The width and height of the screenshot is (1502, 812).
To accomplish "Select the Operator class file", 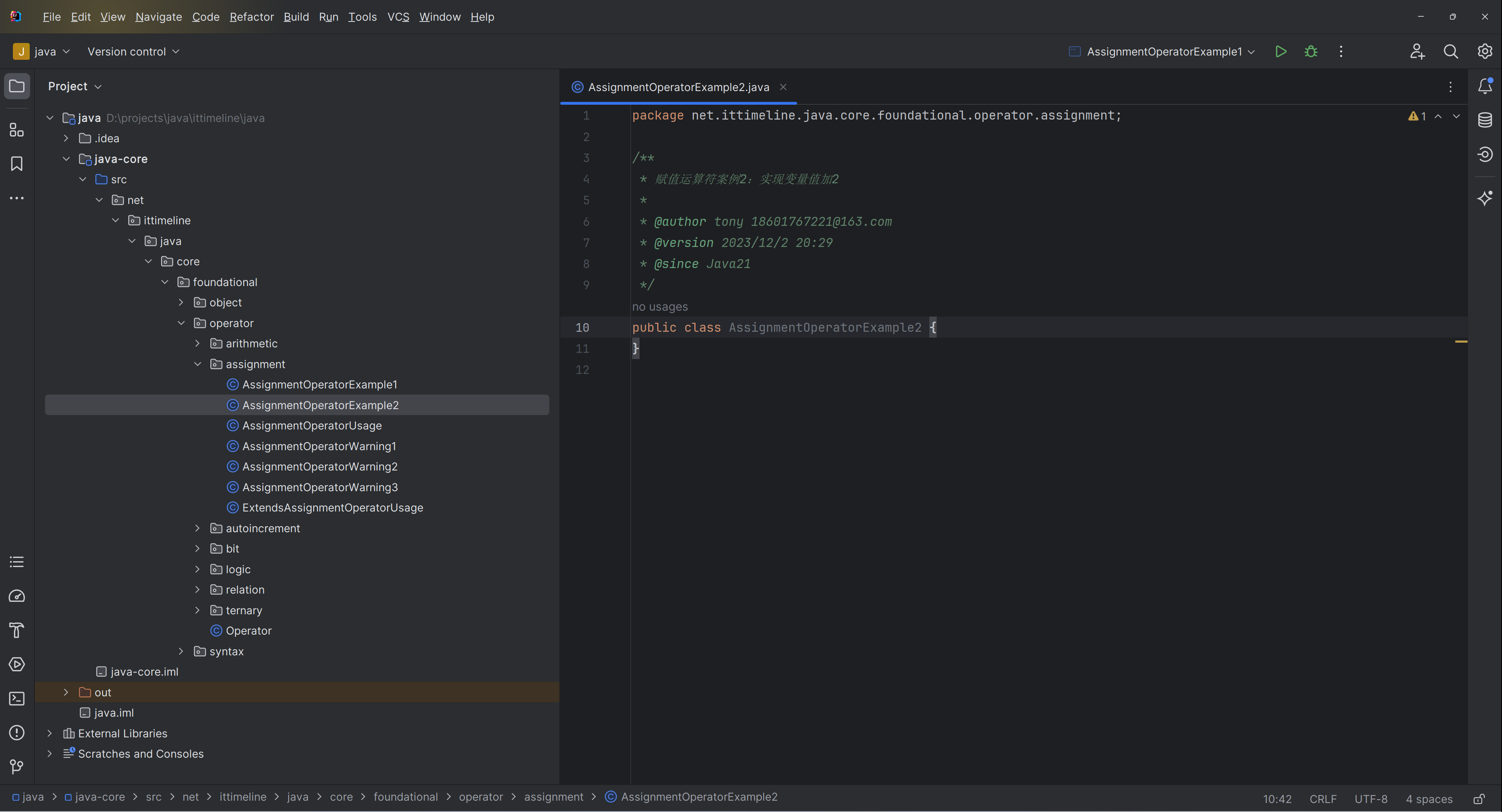I will (x=248, y=631).
